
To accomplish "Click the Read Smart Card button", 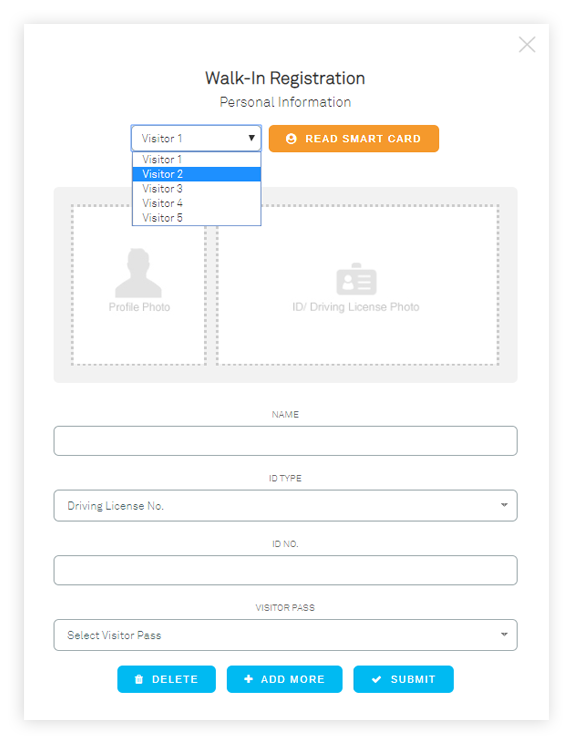I will [x=353, y=139].
